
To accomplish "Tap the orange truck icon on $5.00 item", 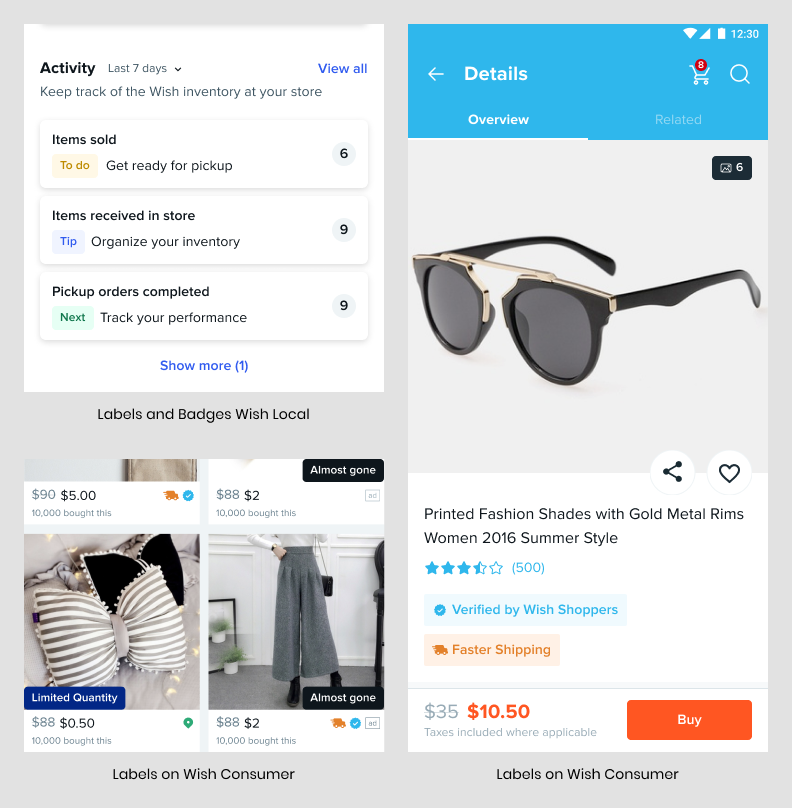I will (171, 495).
